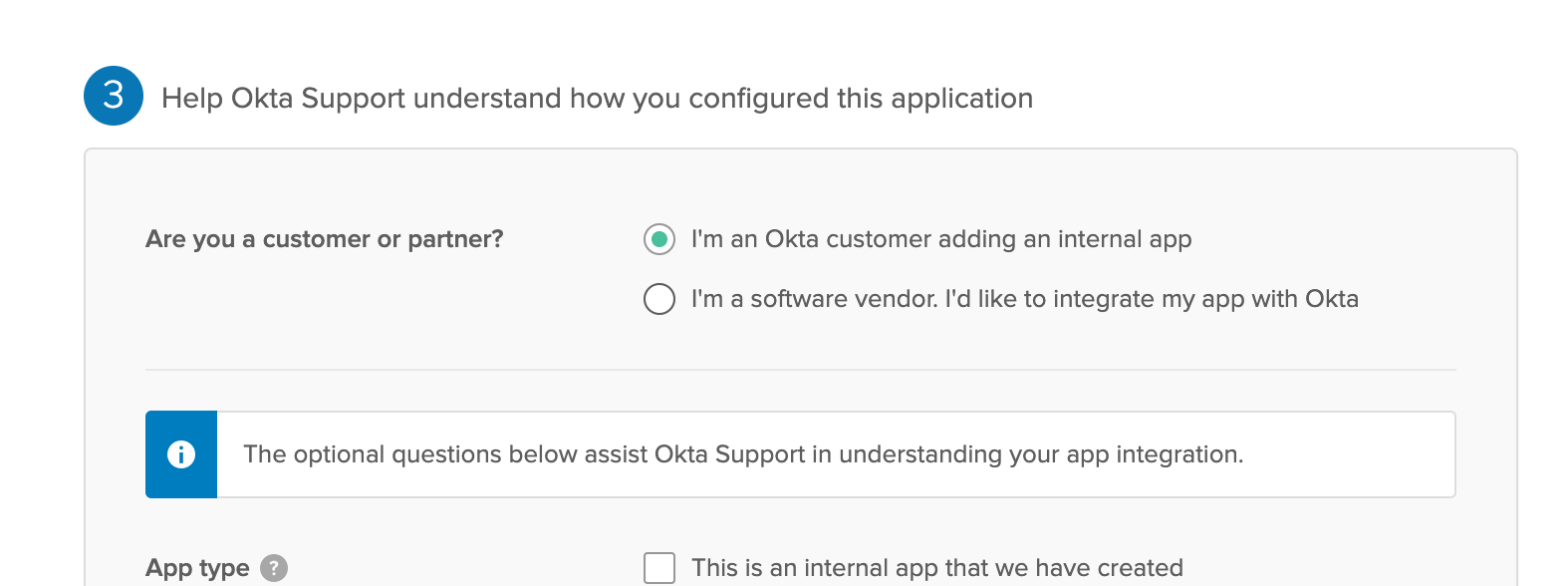The width and height of the screenshot is (1568, 586).
Task: Click the words "configured this application" in the heading
Action: click(861, 98)
